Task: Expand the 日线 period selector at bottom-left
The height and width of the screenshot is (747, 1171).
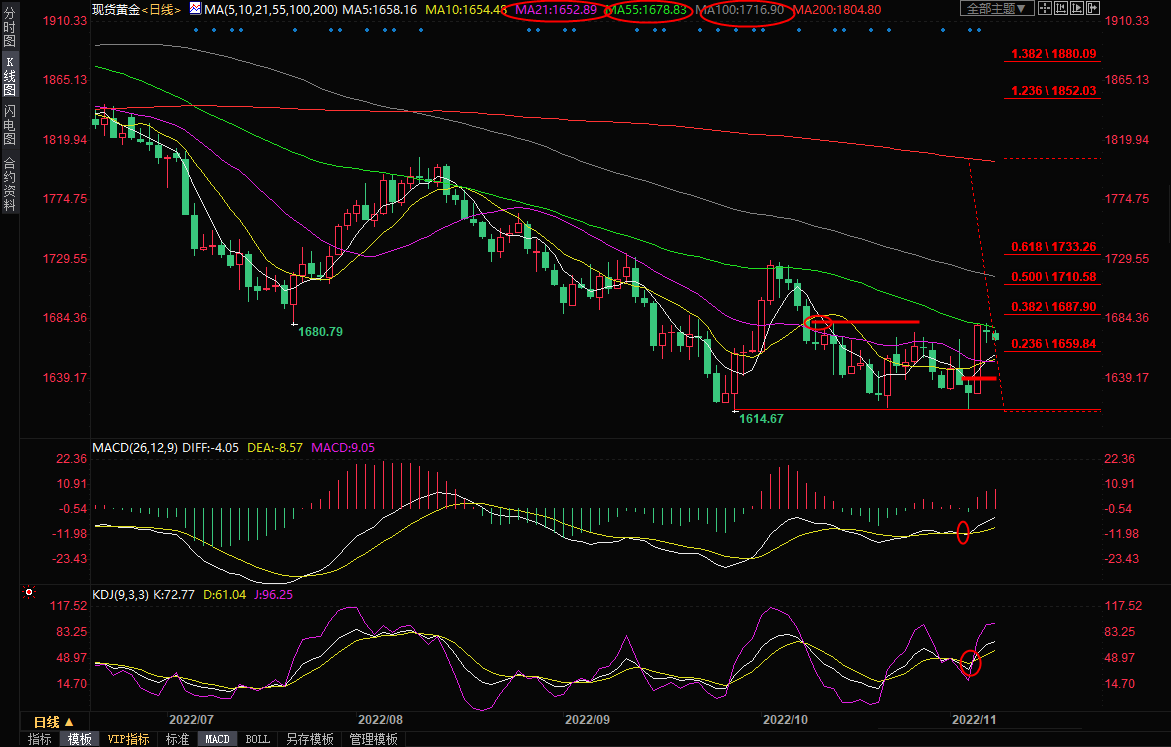Action: (x=53, y=721)
